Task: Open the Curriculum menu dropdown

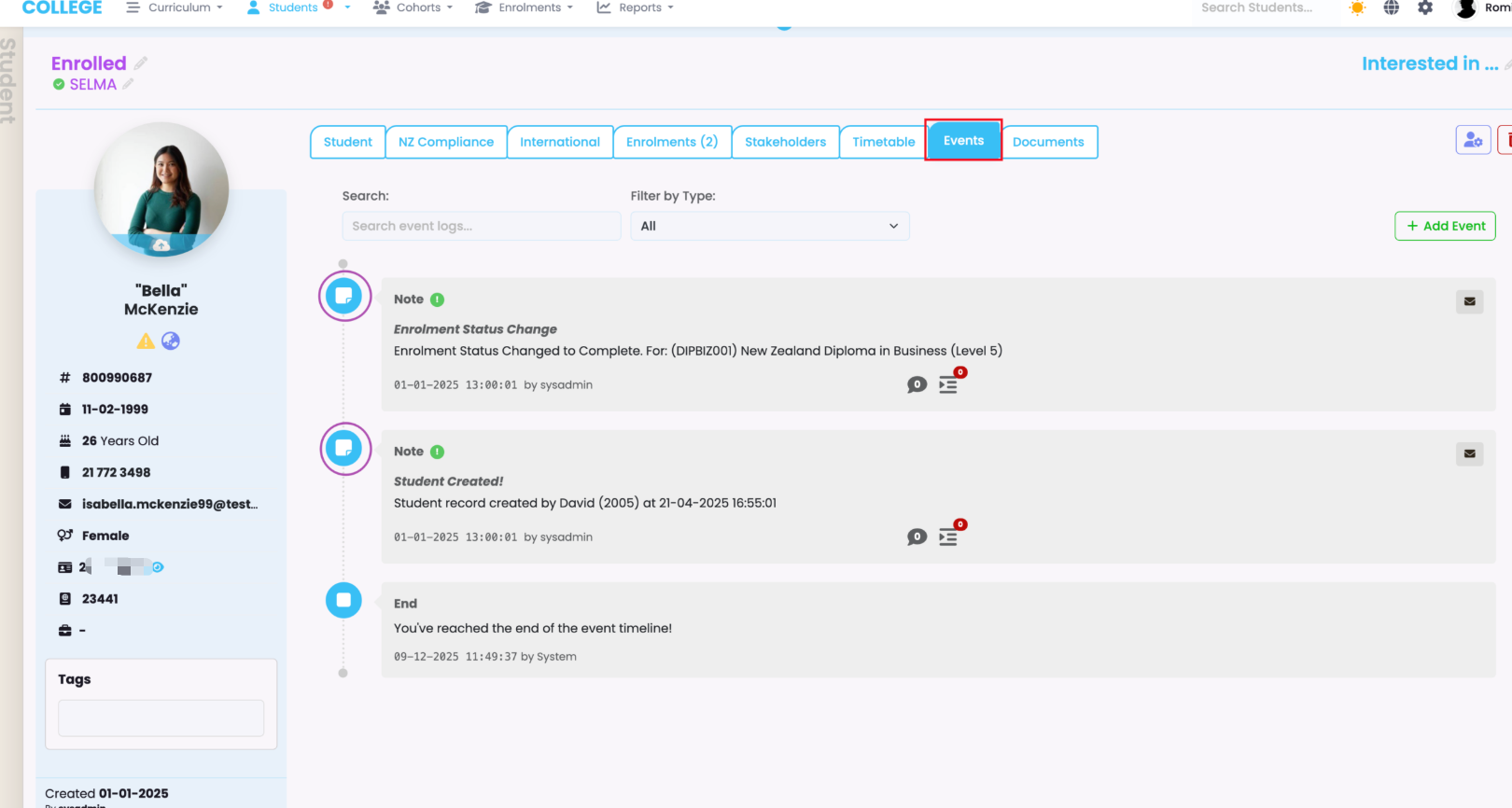Action: tap(175, 7)
